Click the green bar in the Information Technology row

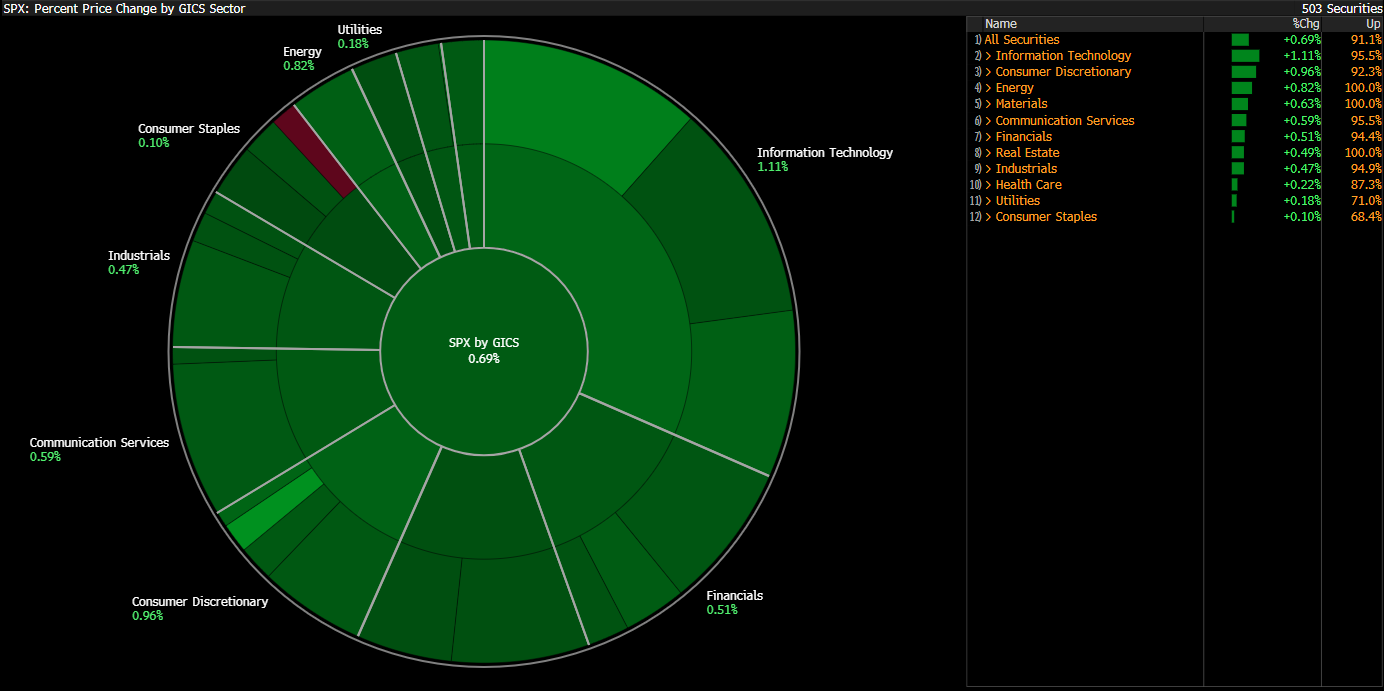pyautogui.click(x=1245, y=56)
